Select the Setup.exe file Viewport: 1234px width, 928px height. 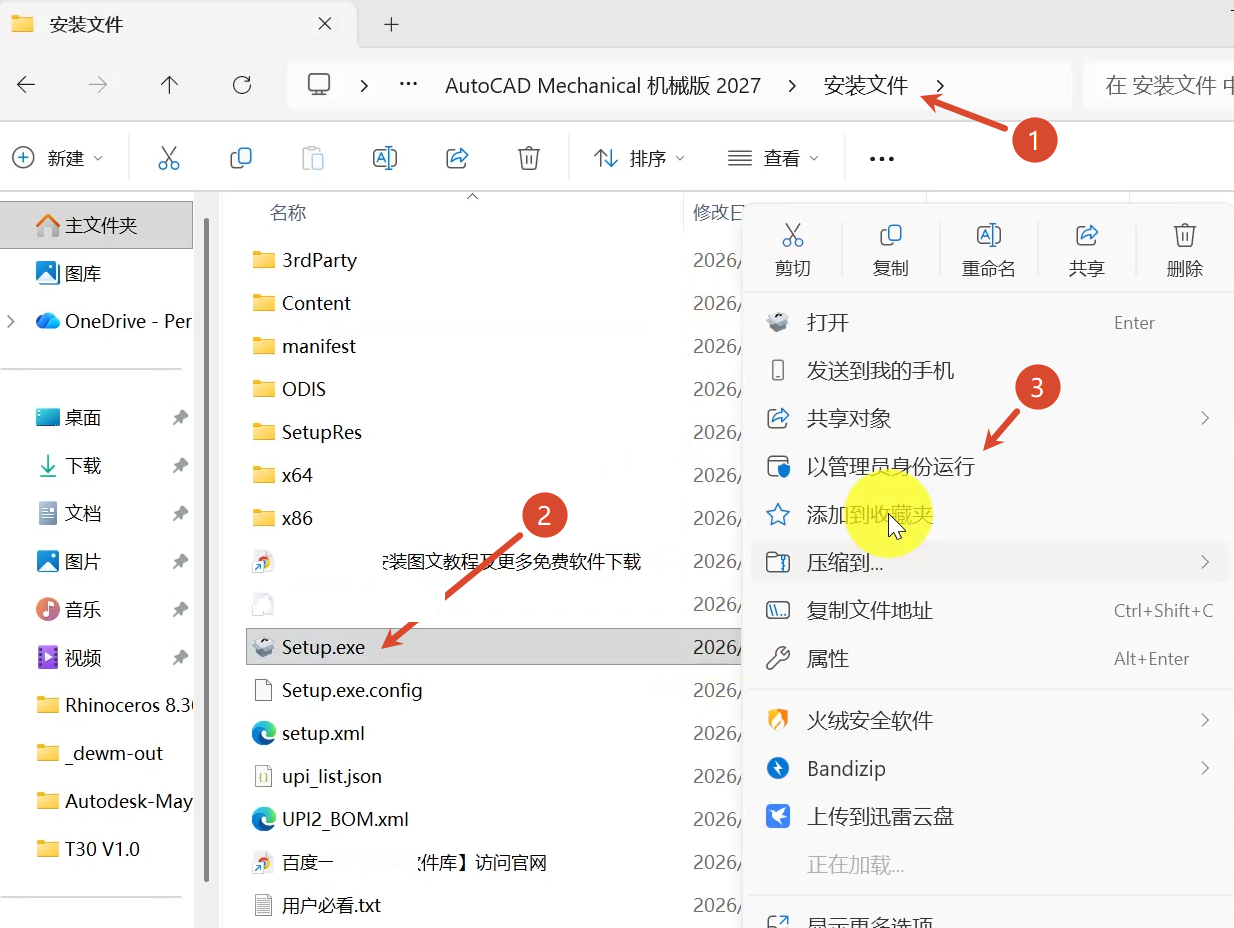(494, 647)
